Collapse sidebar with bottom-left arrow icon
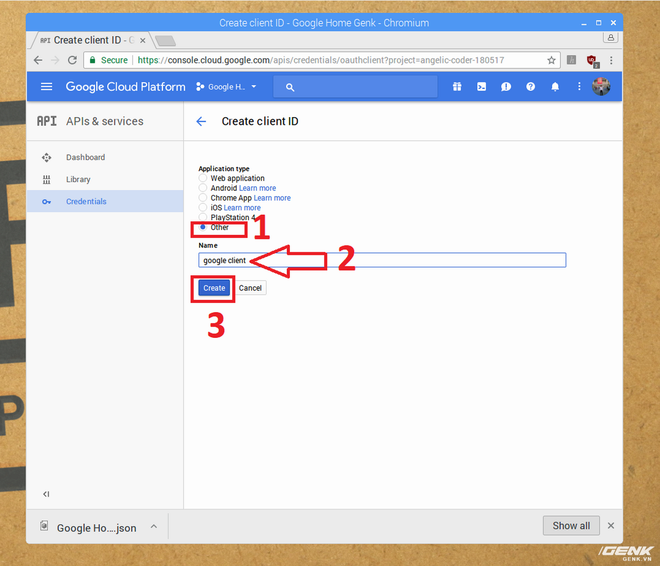The height and width of the screenshot is (566, 660). 46,494
